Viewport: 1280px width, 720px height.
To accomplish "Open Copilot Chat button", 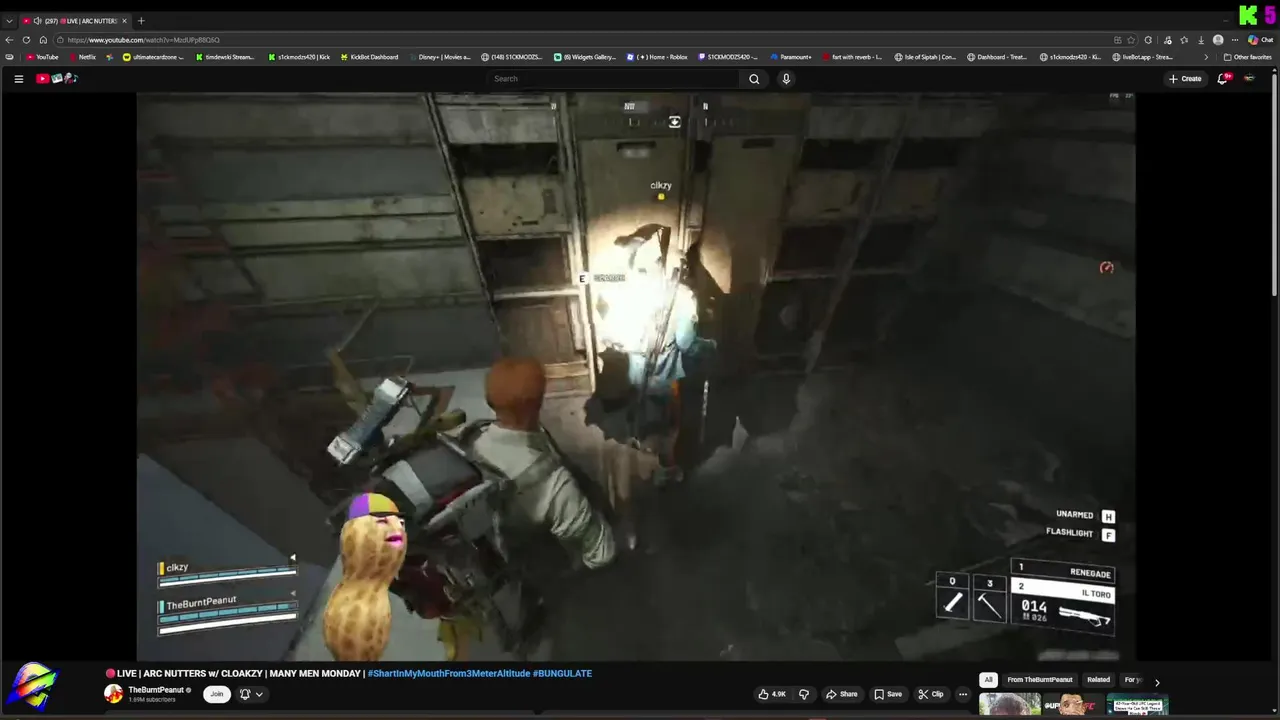I will tap(1260, 40).
